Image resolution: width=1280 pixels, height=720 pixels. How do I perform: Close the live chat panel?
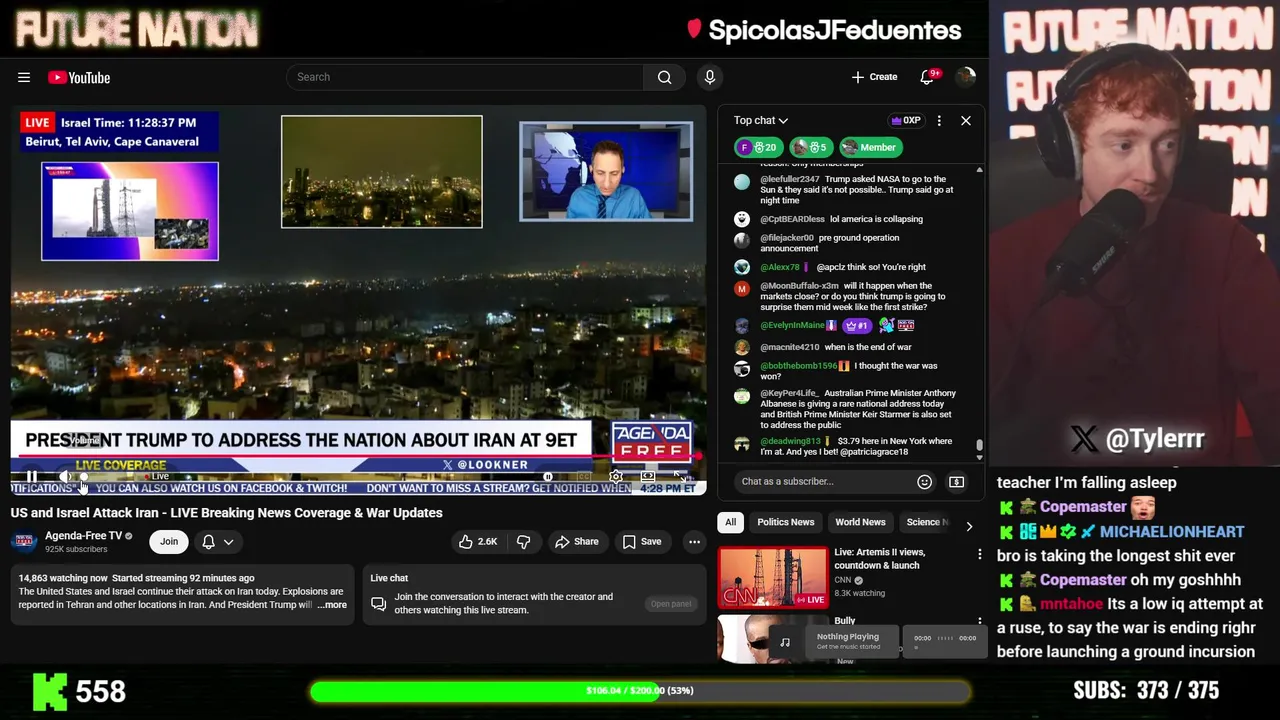coord(966,121)
